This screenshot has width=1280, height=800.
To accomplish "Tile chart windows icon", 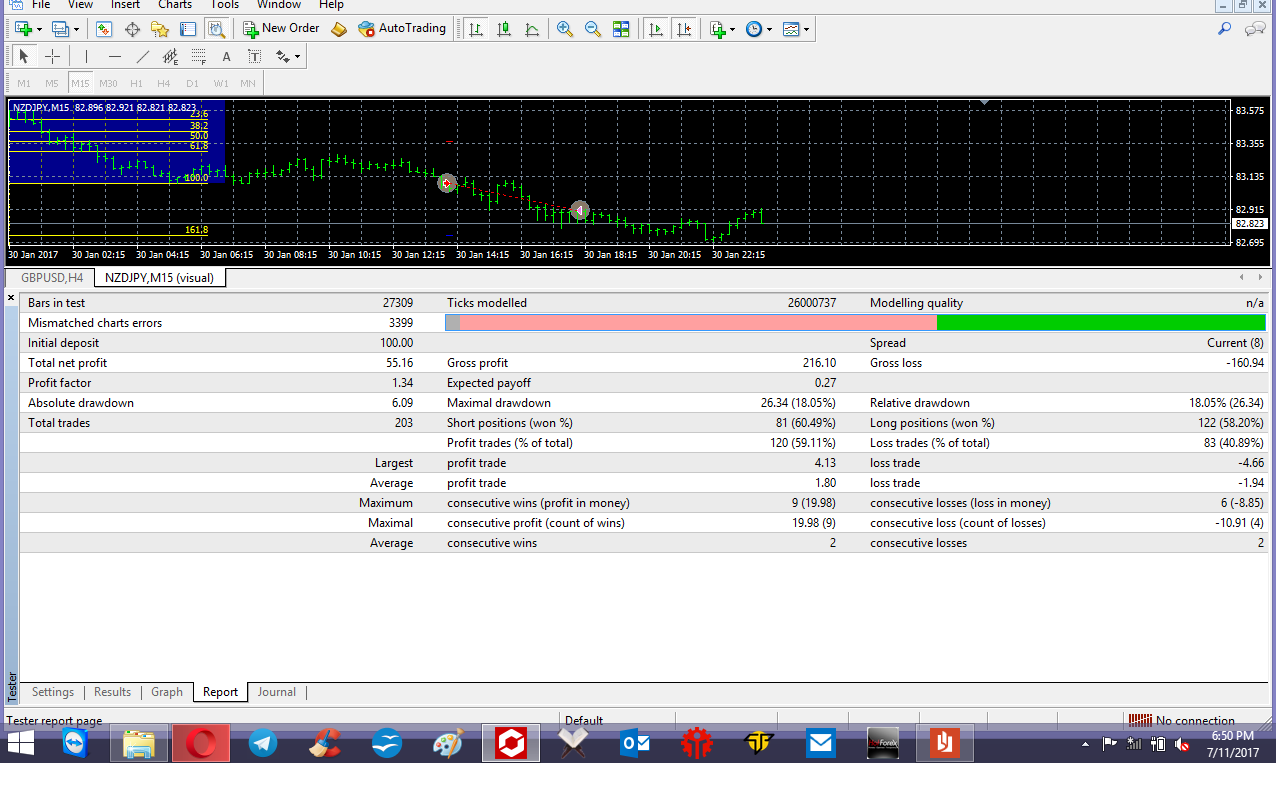I will tap(621, 29).
